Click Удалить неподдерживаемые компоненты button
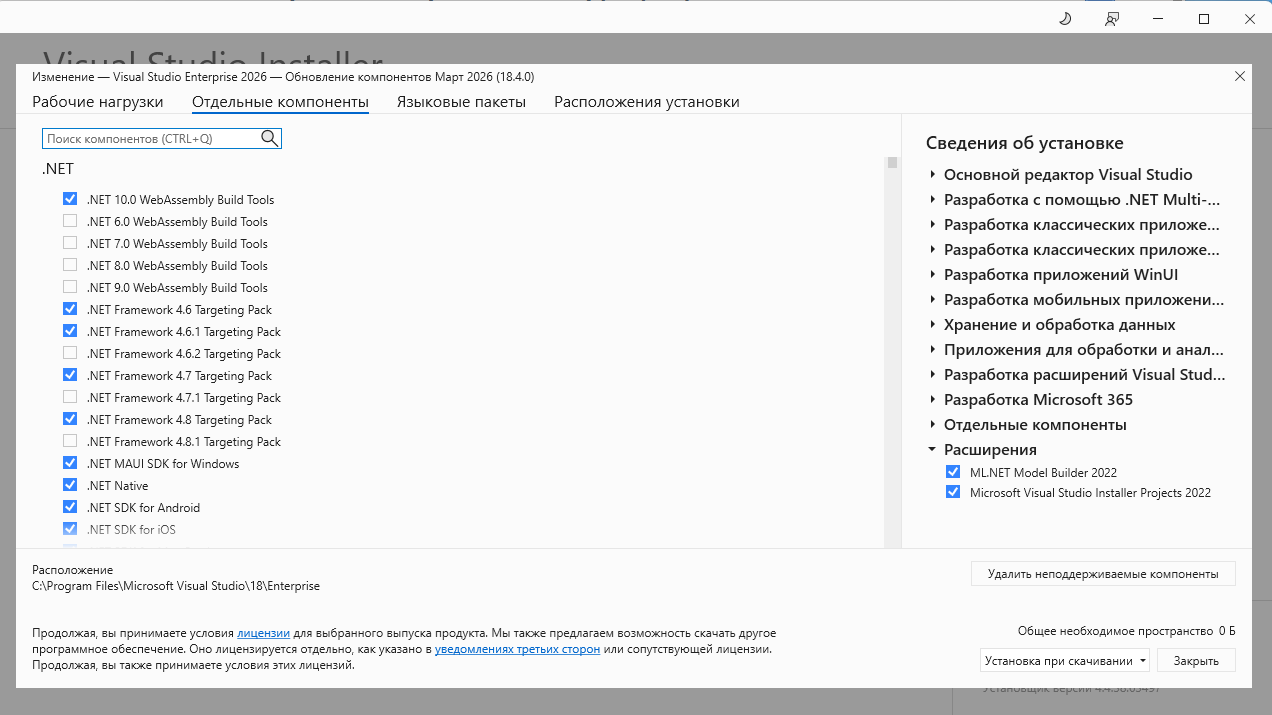 pyautogui.click(x=1103, y=574)
